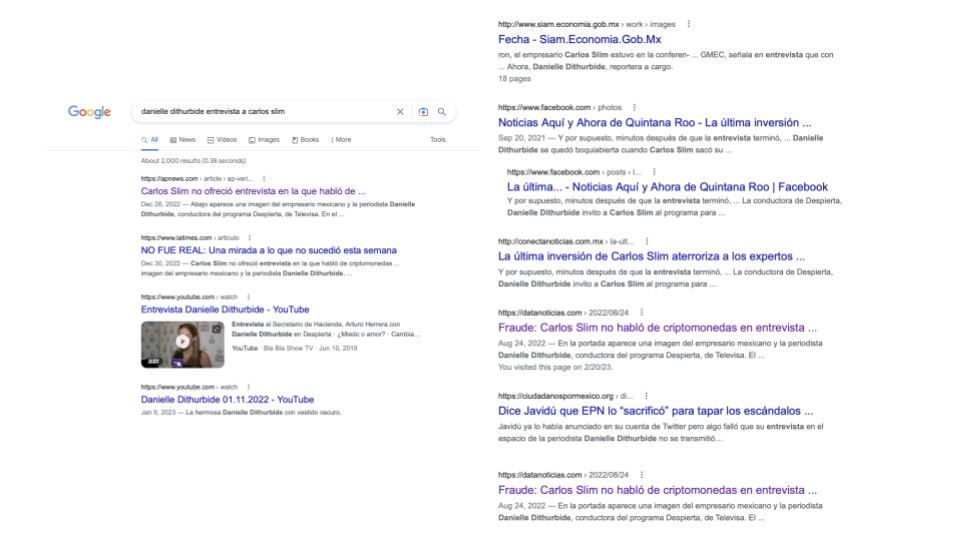Open 'Danielle Dithurbide 01.11.2022 - YouTube' link
Viewport: 960px width, 540px height.
point(227,400)
